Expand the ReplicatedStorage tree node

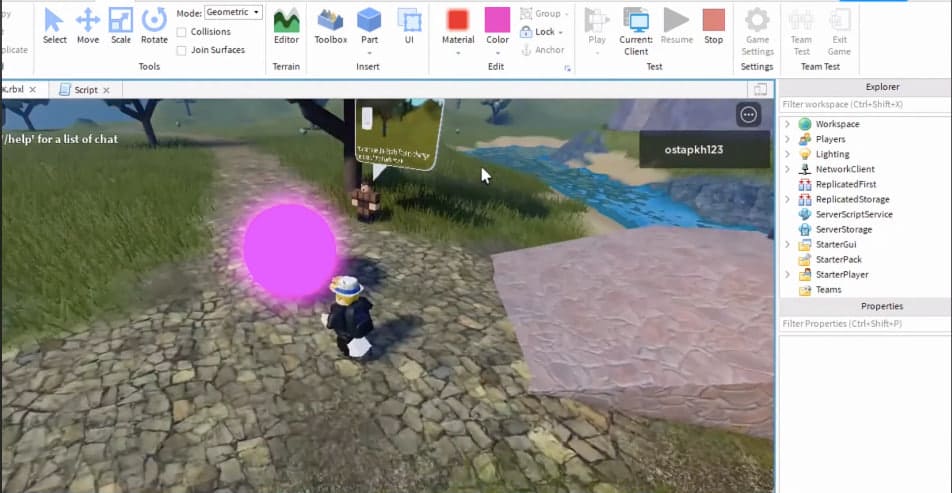coord(787,199)
